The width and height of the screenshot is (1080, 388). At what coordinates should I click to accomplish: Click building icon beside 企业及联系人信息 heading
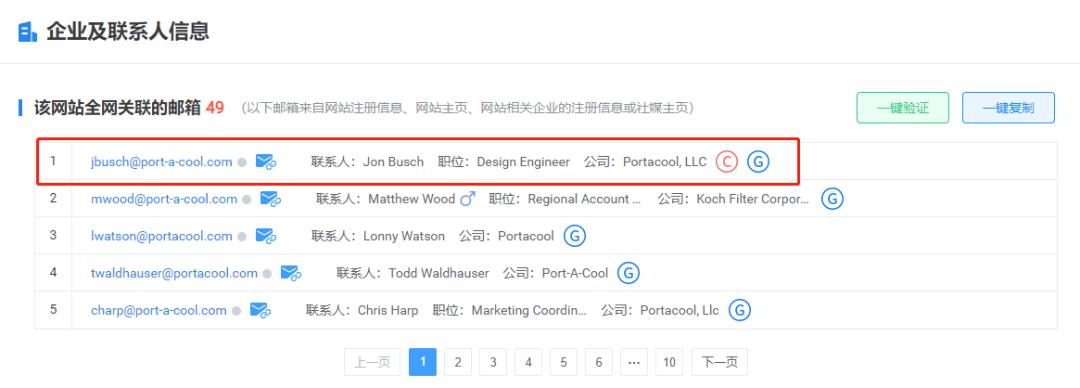click(28, 32)
